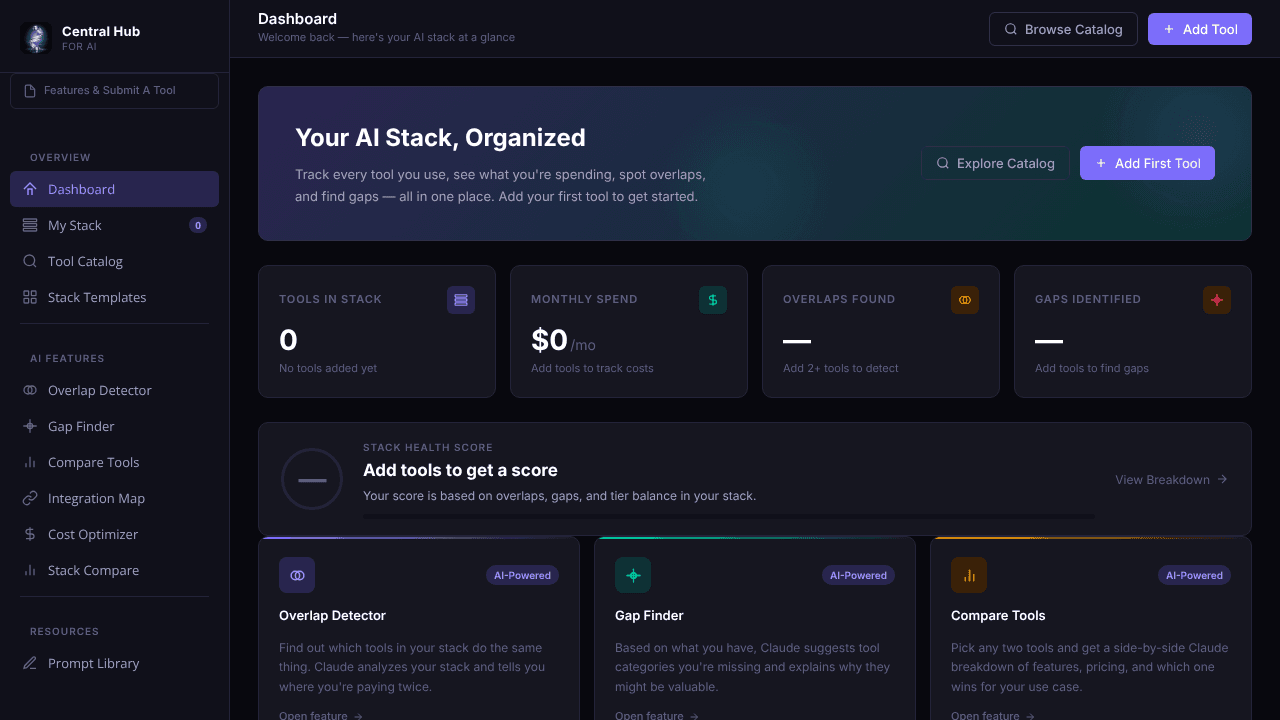Click the "Add 2+ tools to detect" text

pyautogui.click(x=841, y=368)
